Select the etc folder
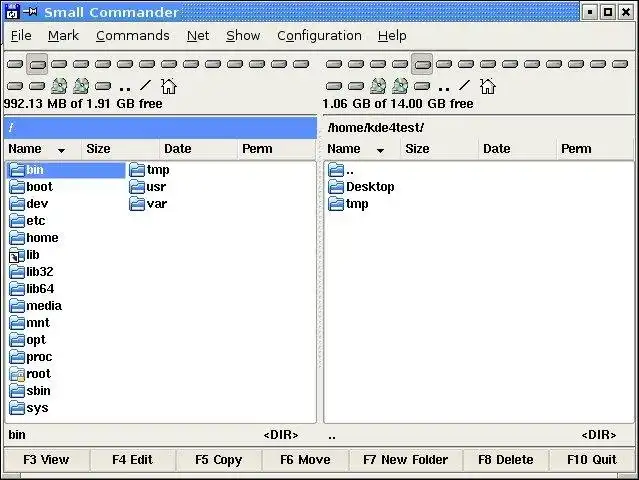Screen dimensions: 639x480 click(x=27, y=221)
